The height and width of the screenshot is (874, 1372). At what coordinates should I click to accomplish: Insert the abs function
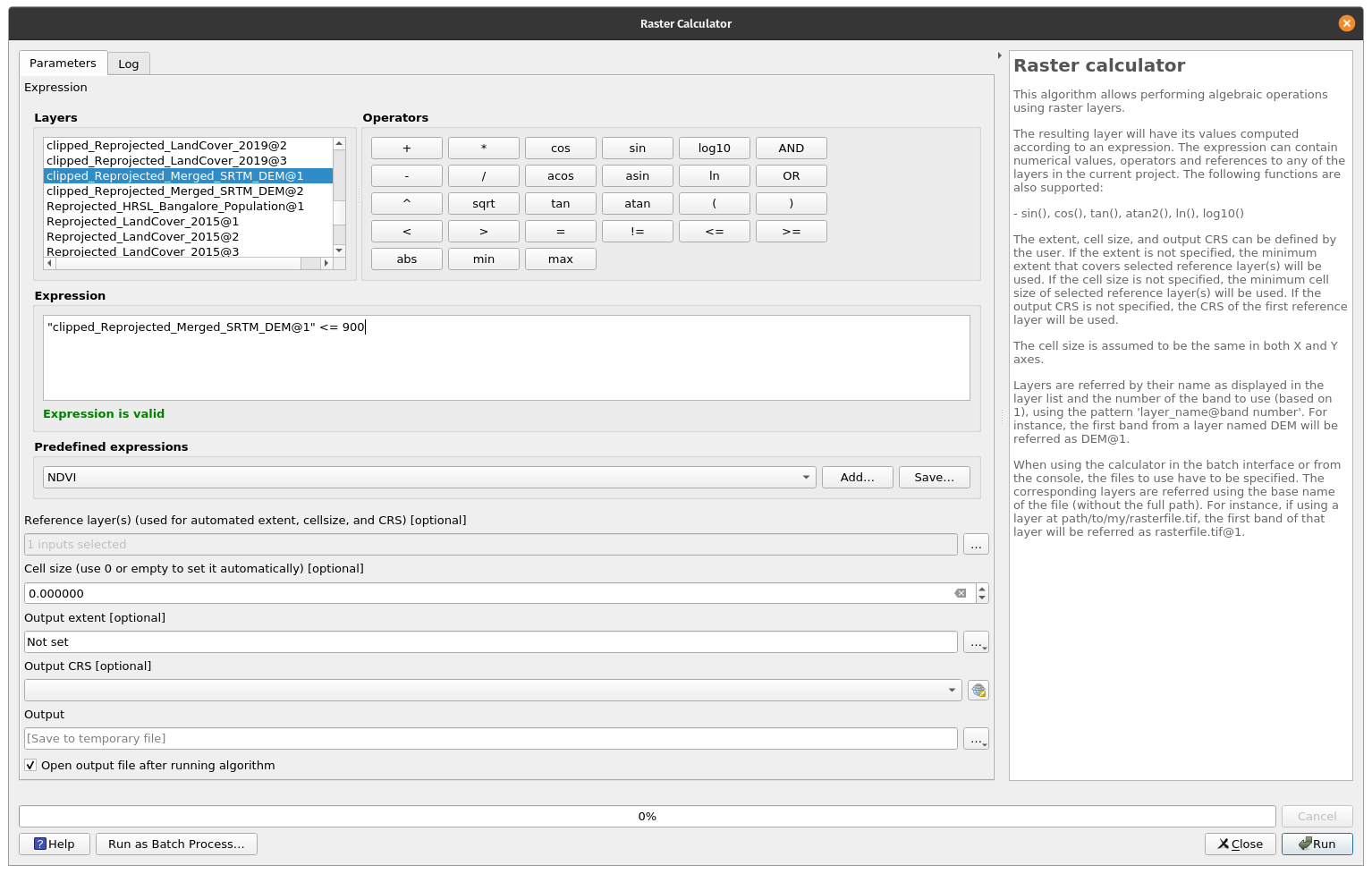pyautogui.click(x=407, y=259)
